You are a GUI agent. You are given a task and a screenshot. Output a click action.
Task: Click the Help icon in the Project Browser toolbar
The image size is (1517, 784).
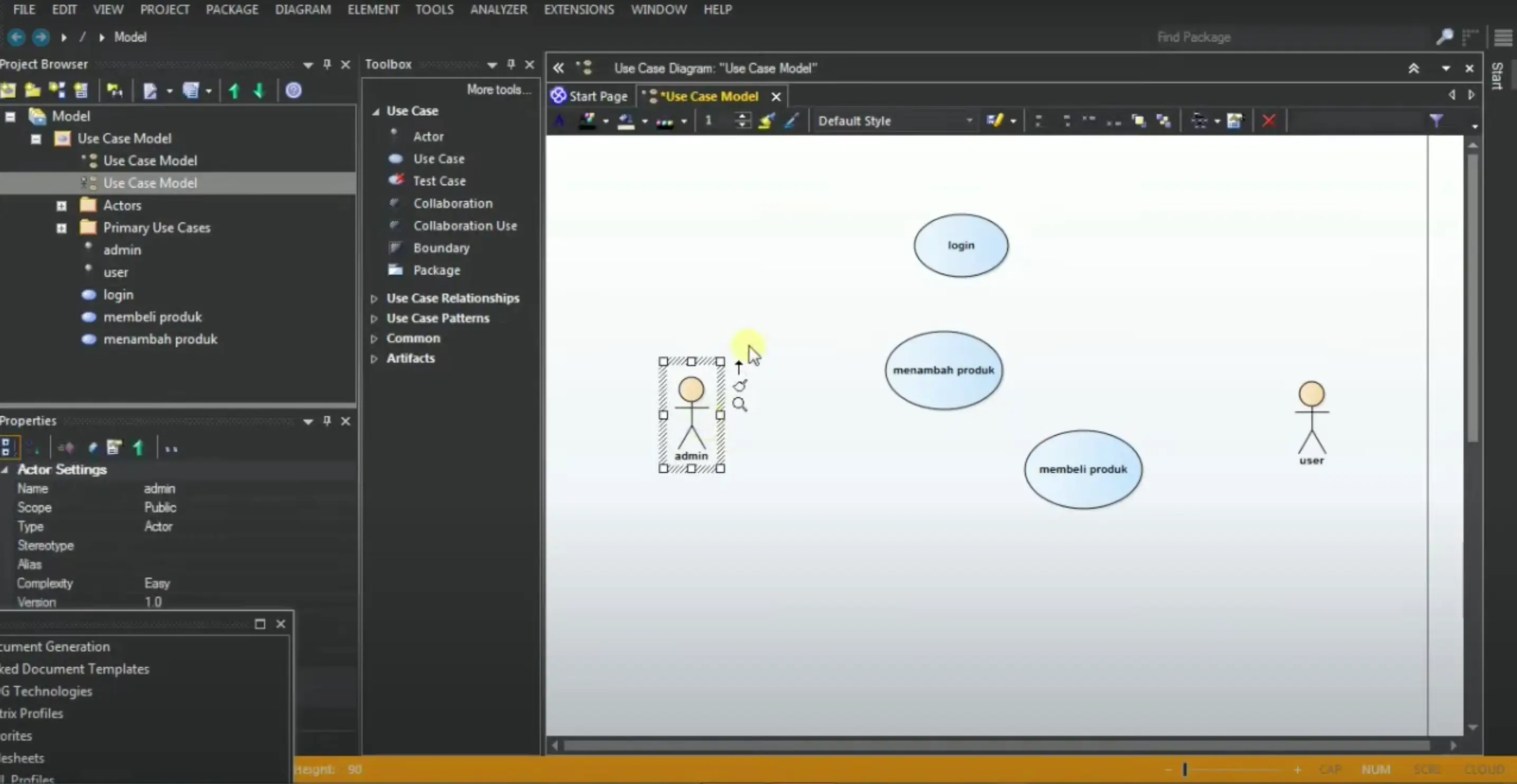tap(294, 90)
